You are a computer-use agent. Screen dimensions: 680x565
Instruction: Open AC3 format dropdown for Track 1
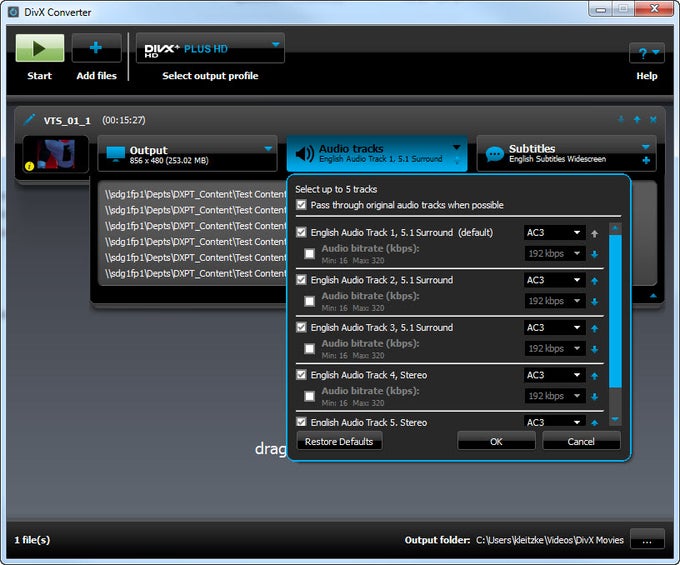554,233
